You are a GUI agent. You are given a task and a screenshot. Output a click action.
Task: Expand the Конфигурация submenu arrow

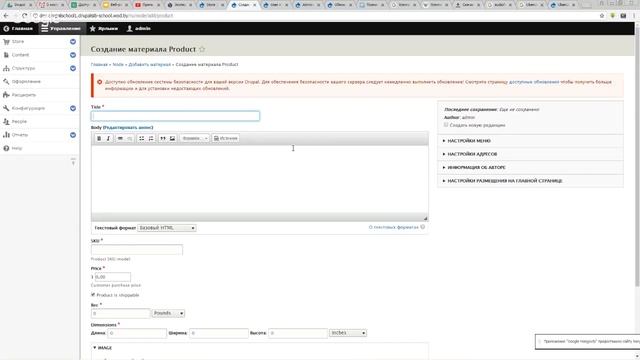[73, 108]
